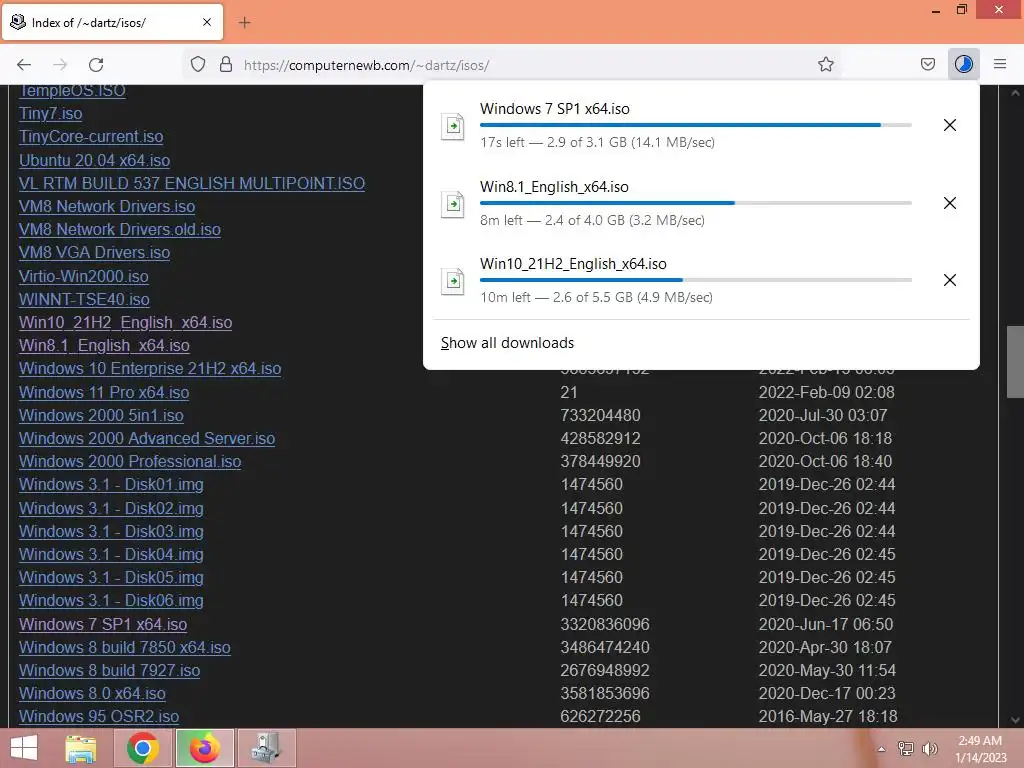Click Show all downloads
1024x768 pixels.
pyautogui.click(x=507, y=343)
